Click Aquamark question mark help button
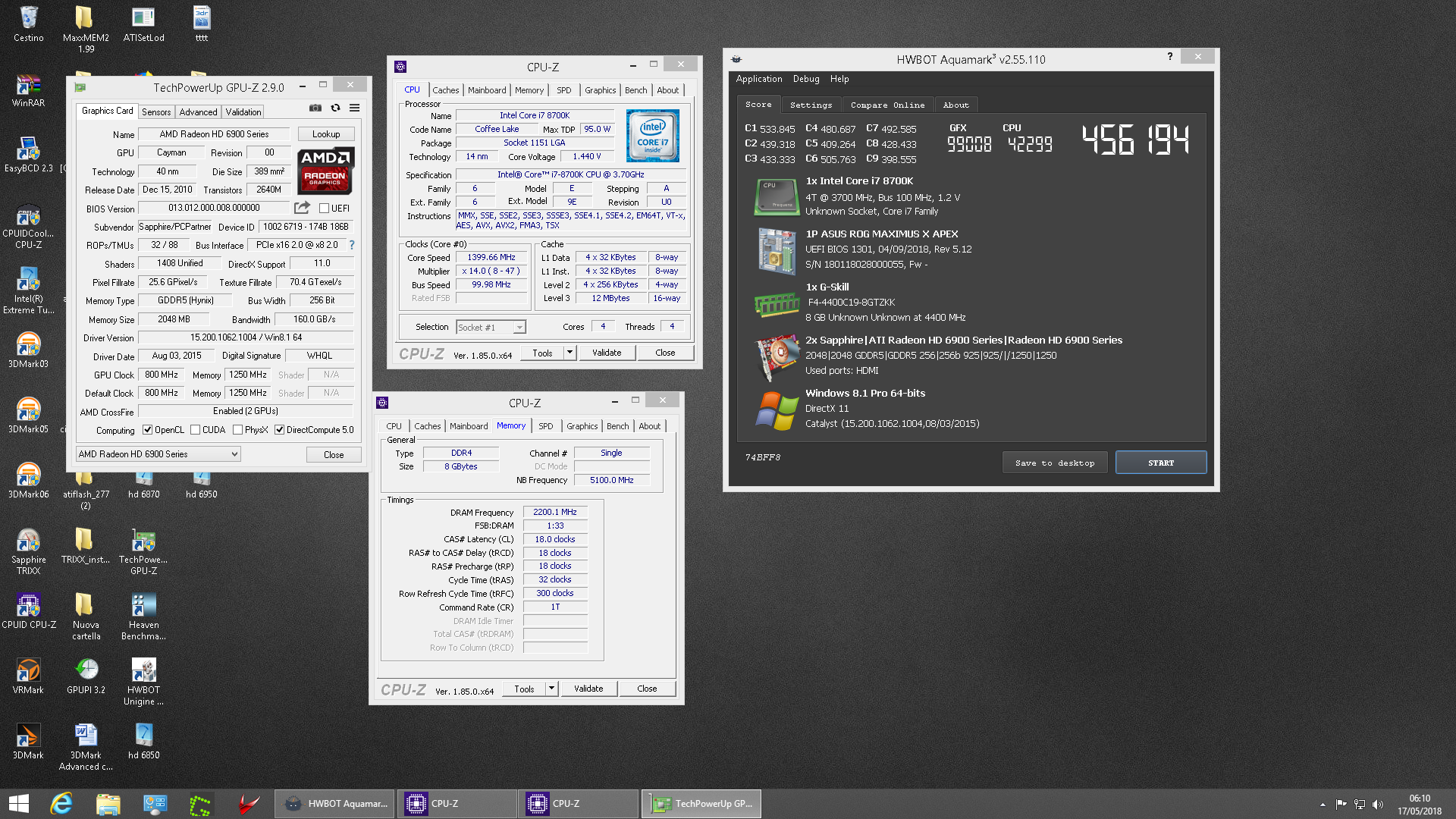The image size is (1456, 819). [1170, 57]
